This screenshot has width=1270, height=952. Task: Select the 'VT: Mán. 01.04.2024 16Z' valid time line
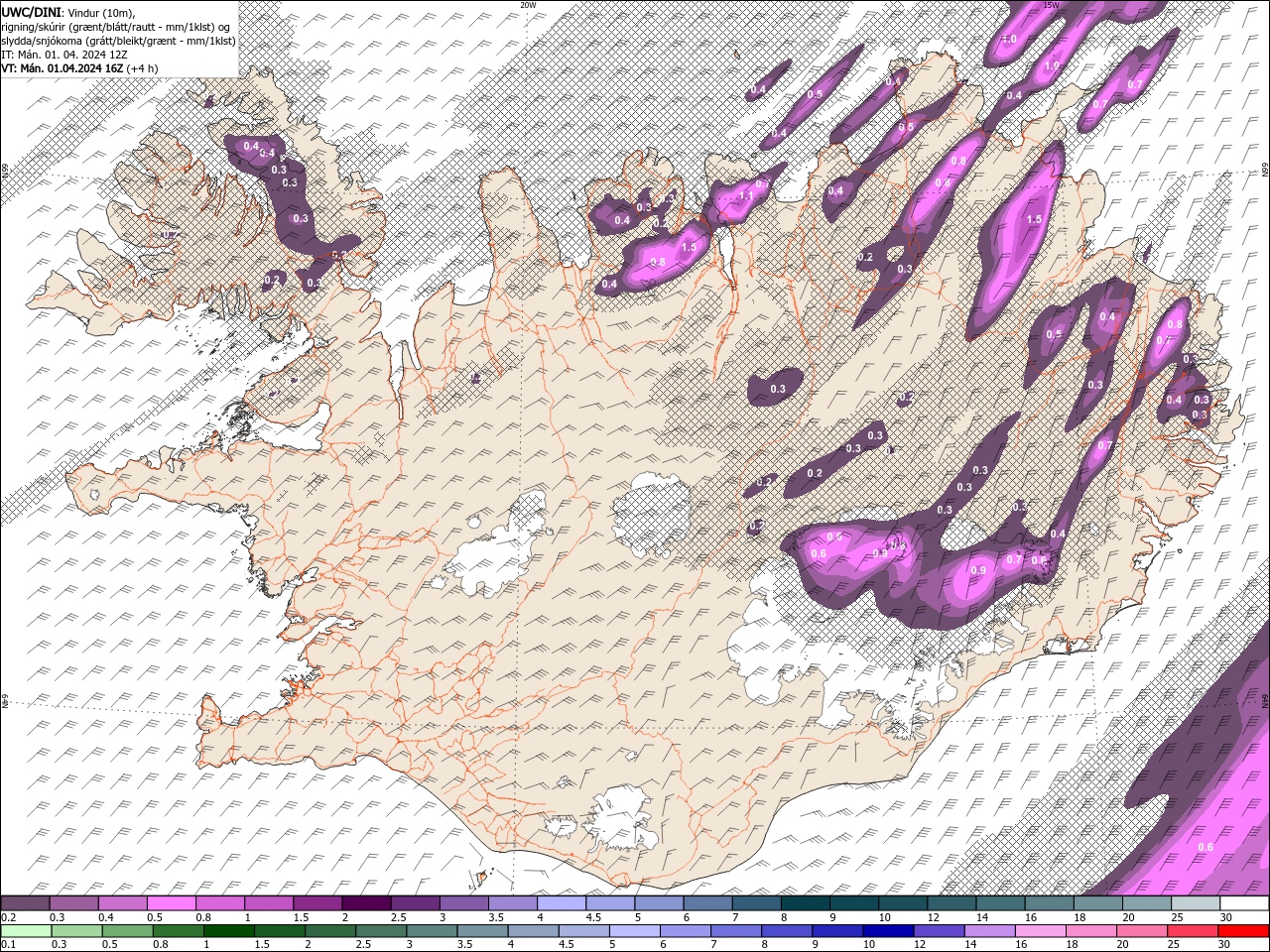(62, 68)
